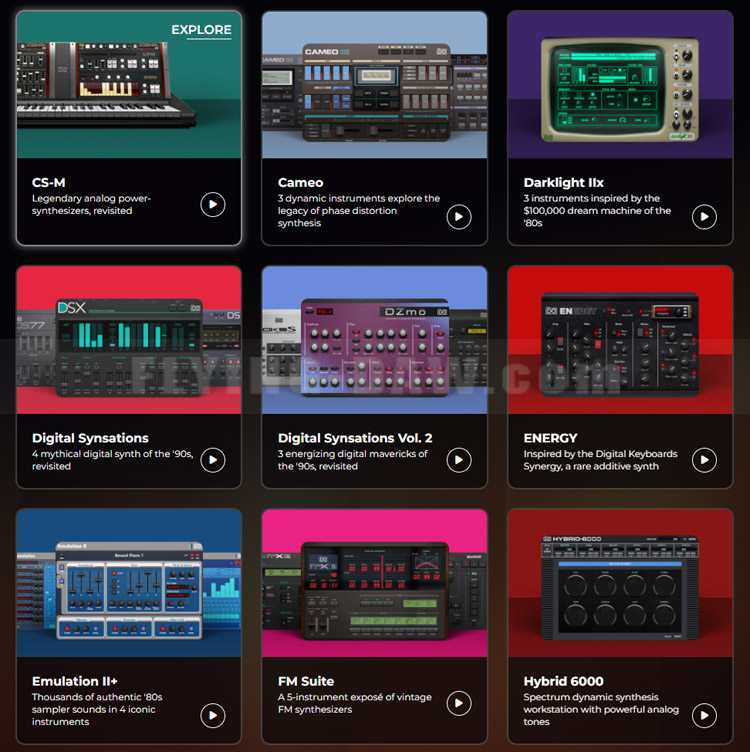Open the Emulation II+ thumbnail image
This screenshot has height=752, width=750.
[129, 583]
